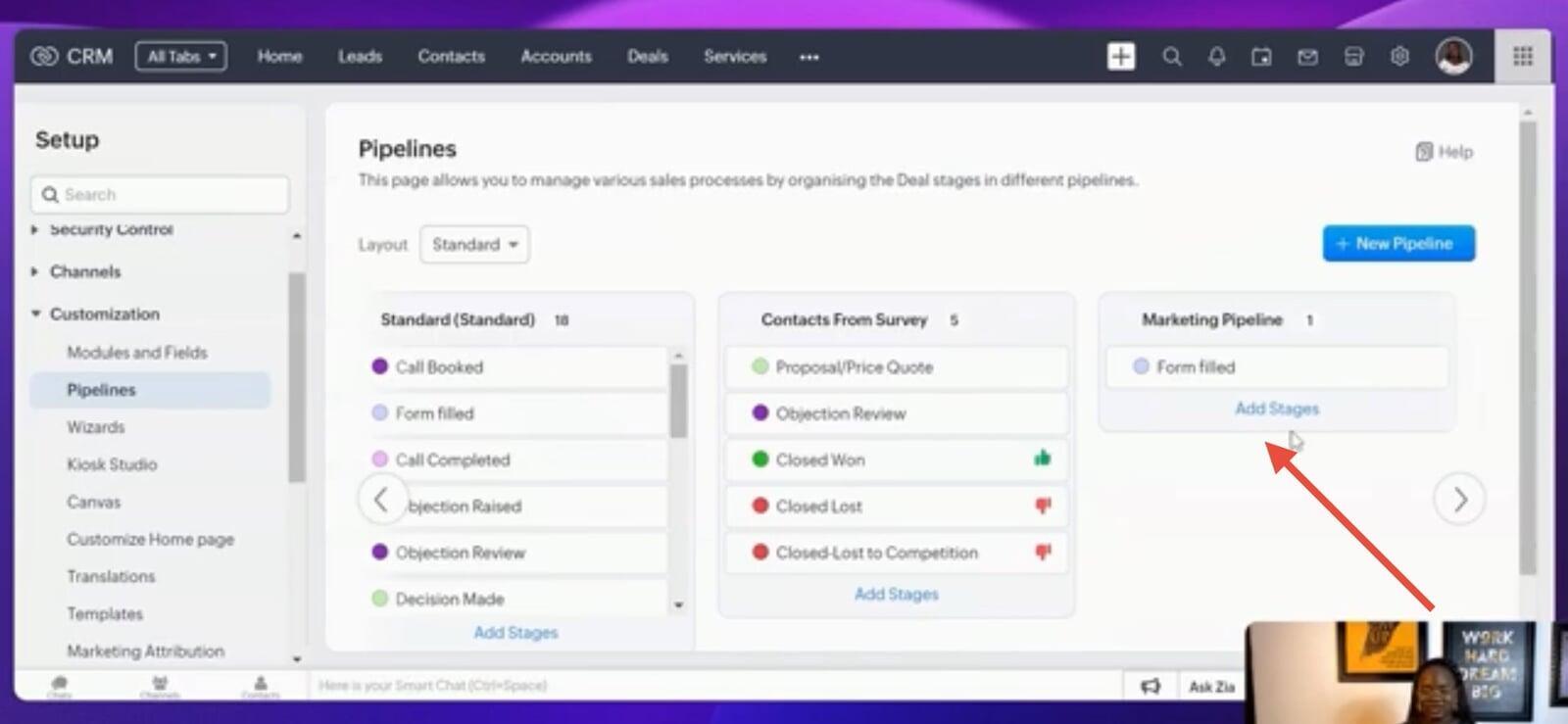Collapse the Customization section in sidebar

point(36,314)
